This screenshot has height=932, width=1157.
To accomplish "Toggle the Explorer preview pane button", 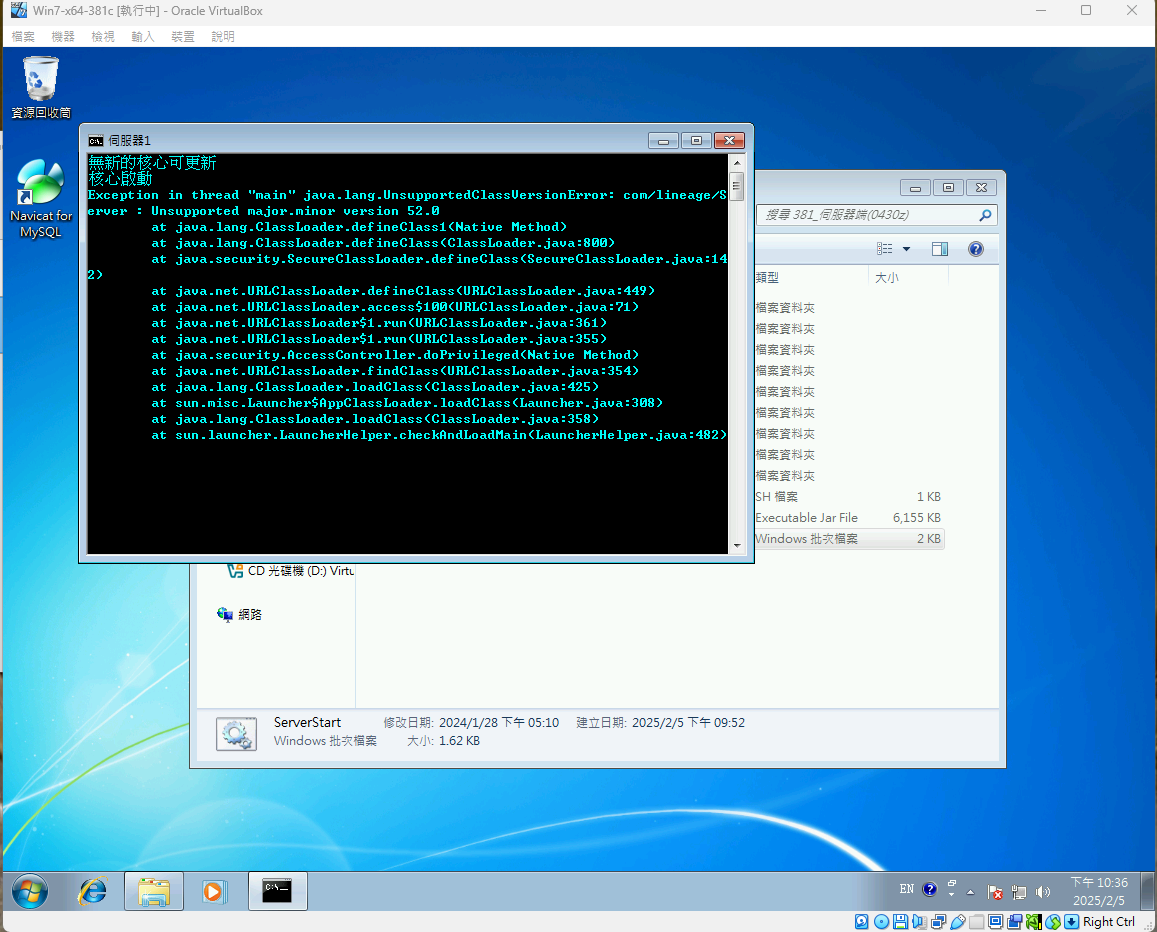I will 939,249.
